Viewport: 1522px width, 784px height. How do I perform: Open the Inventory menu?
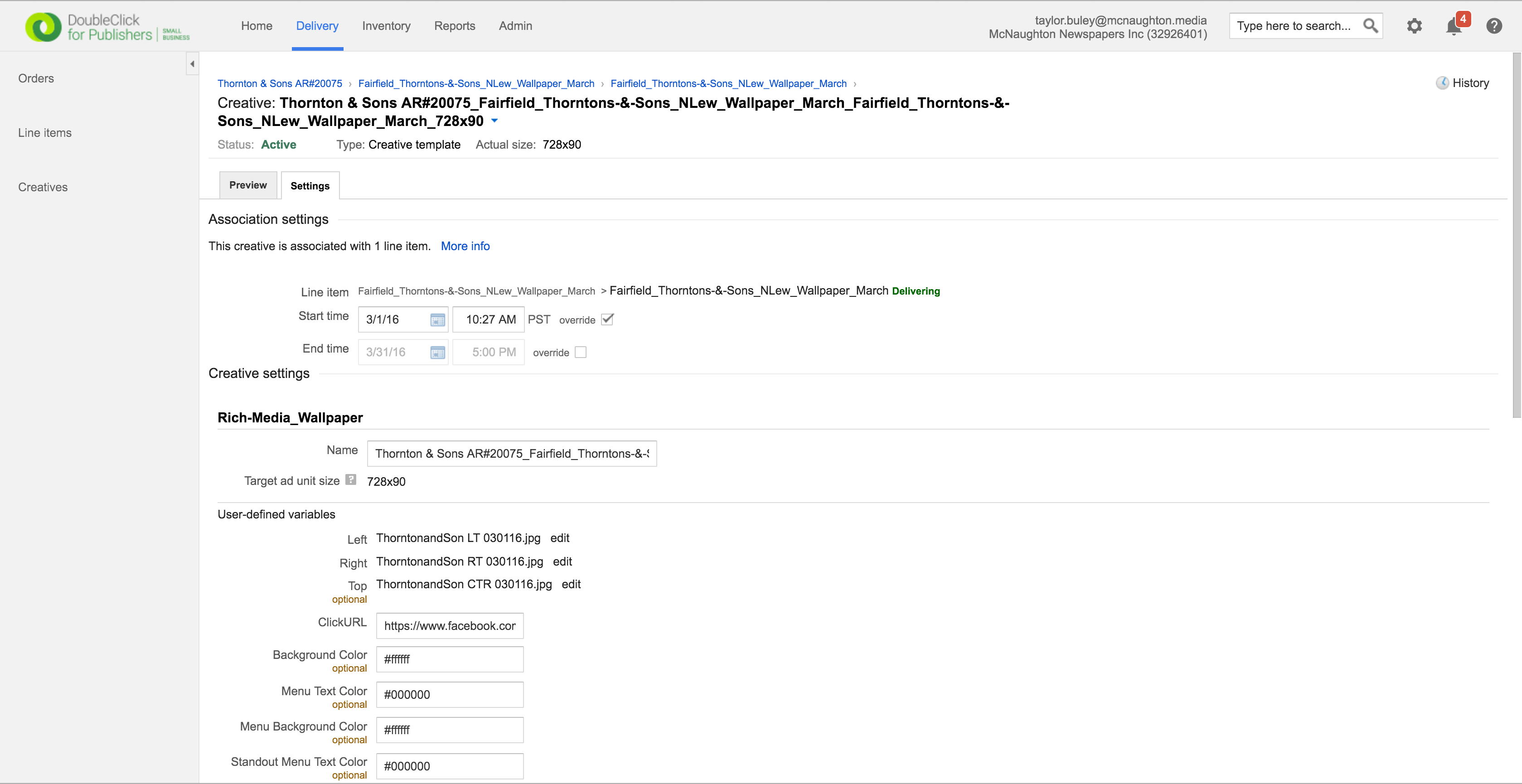coord(386,26)
